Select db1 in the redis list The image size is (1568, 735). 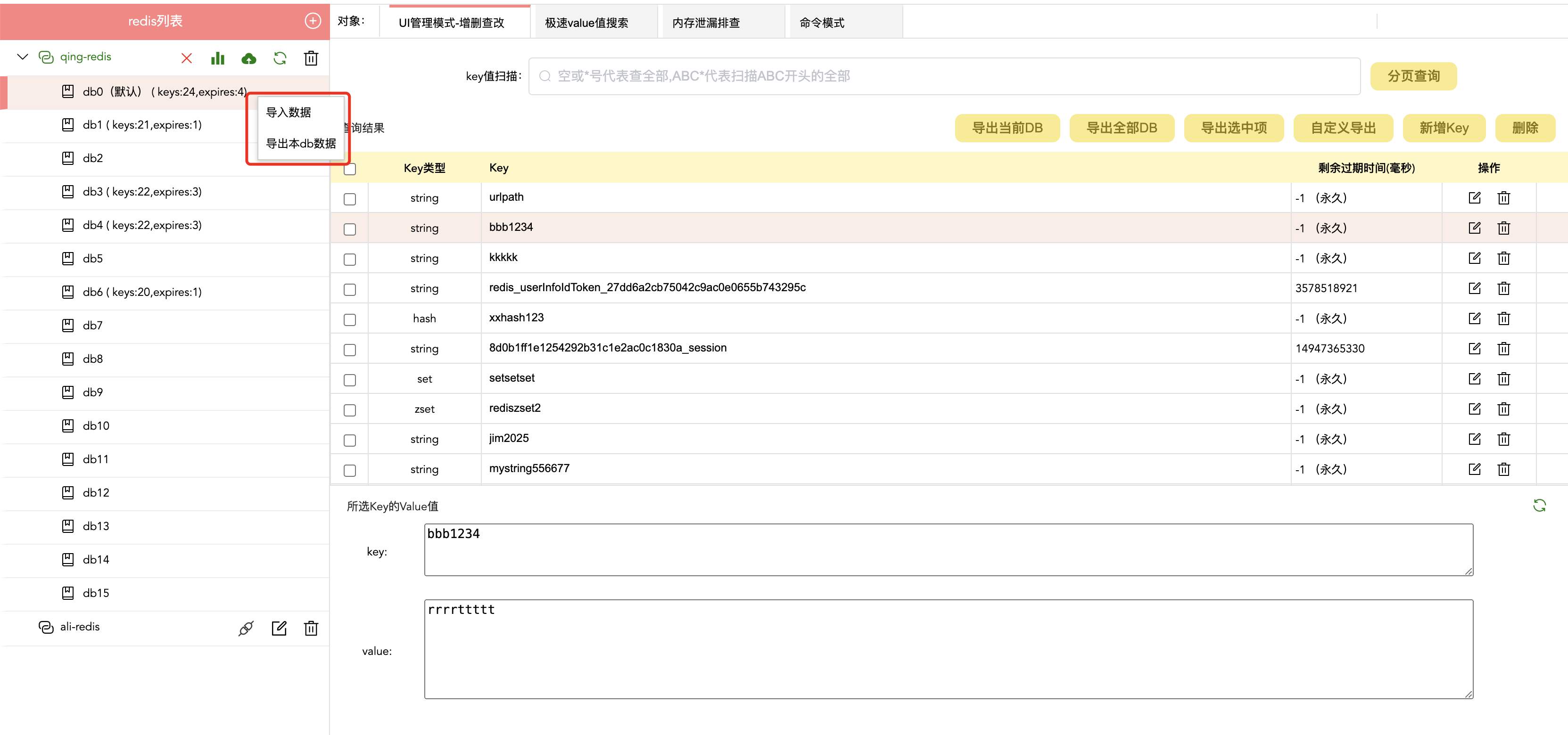140,125
